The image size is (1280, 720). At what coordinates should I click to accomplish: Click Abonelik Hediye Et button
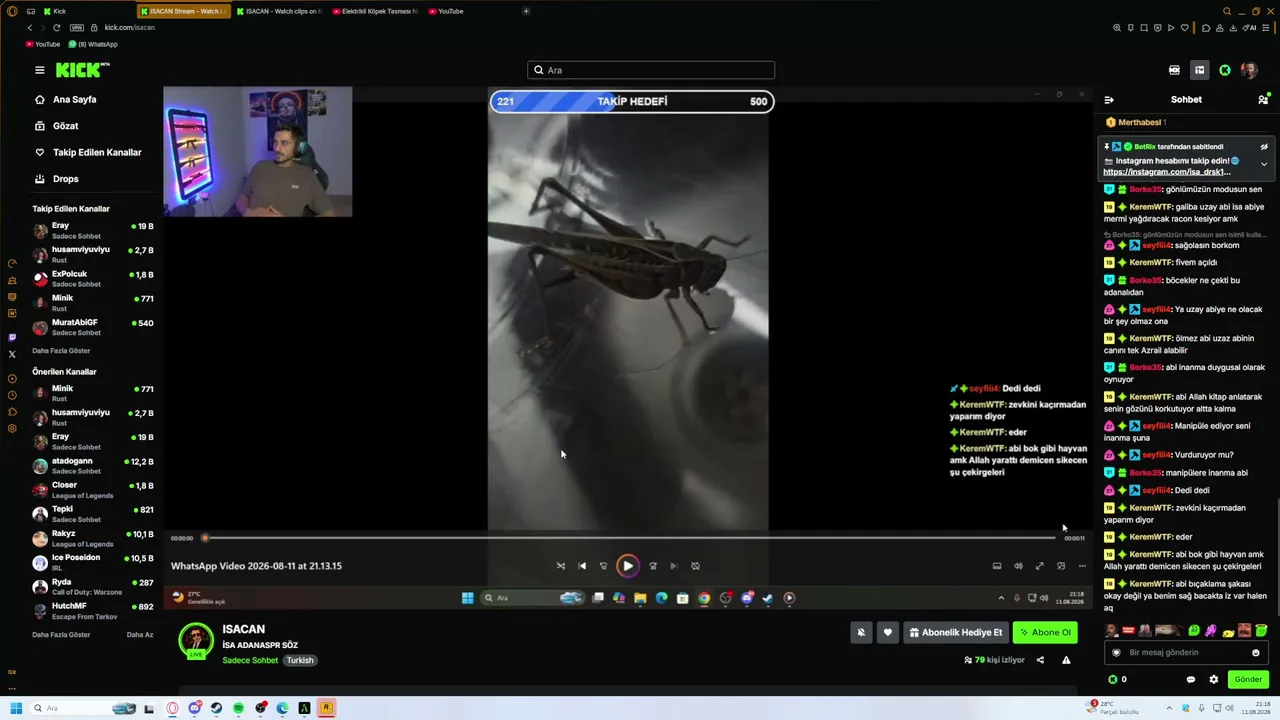click(x=955, y=632)
